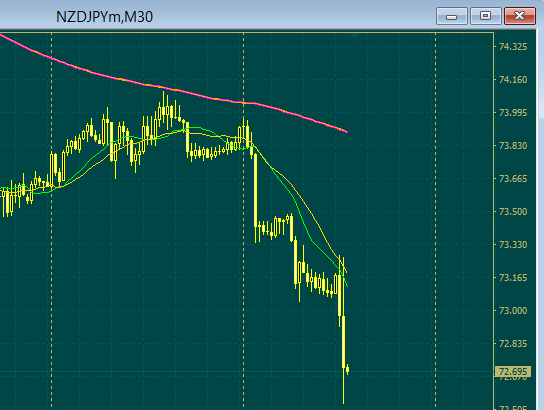Click the 74.325 price scale label
The image size is (544, 410).
(x=513, y=47)
